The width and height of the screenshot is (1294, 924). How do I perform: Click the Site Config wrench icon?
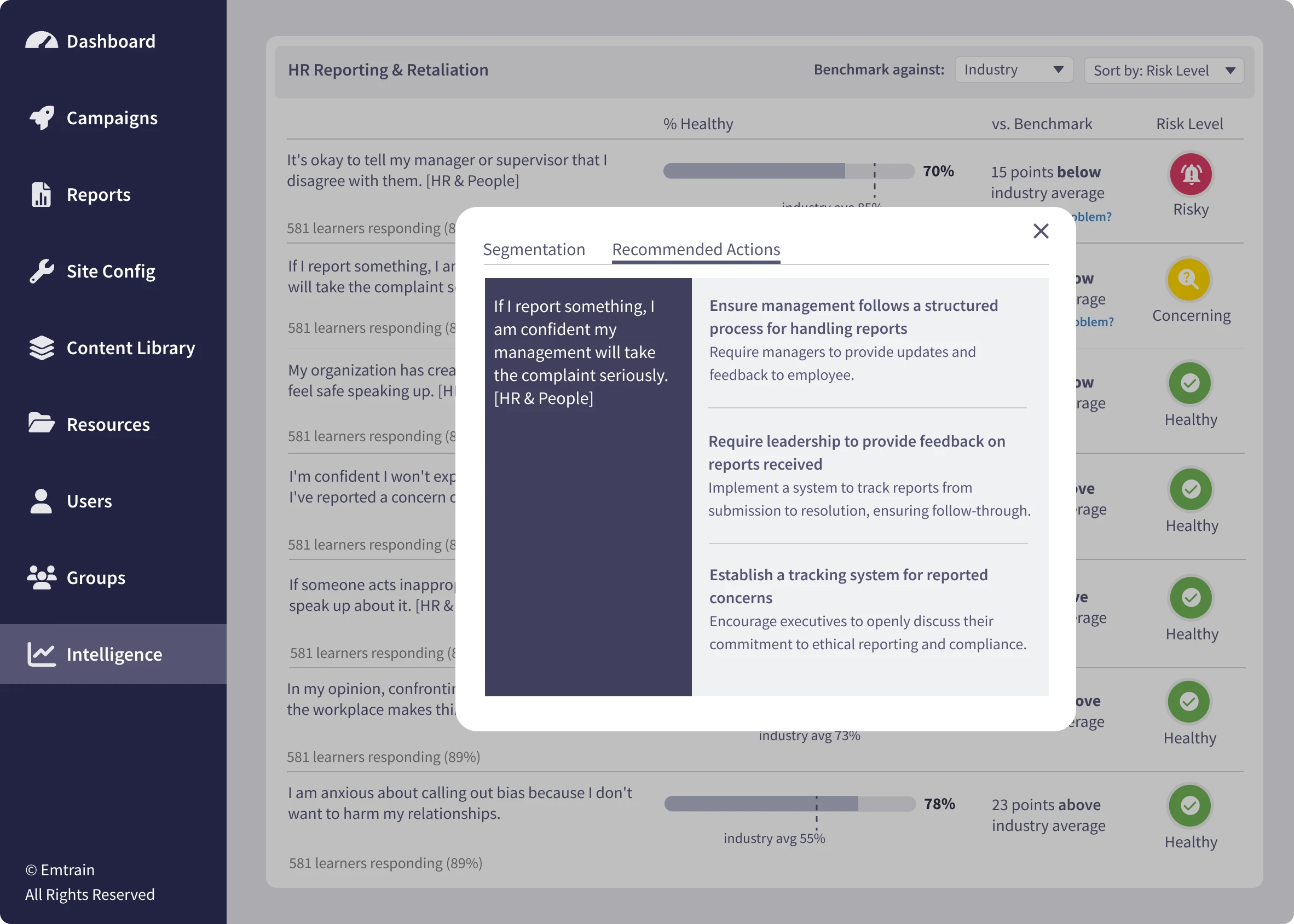(42, 272)
